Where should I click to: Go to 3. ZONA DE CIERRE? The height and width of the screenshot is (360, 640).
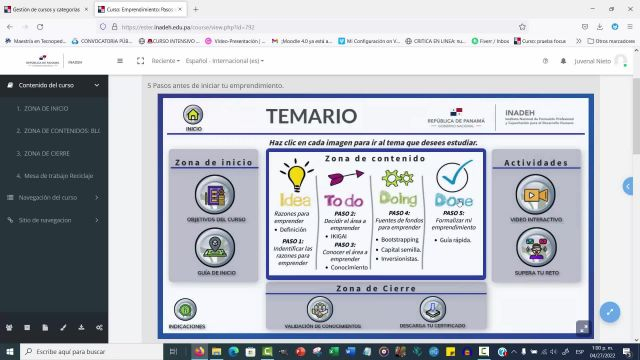[43, 153]
